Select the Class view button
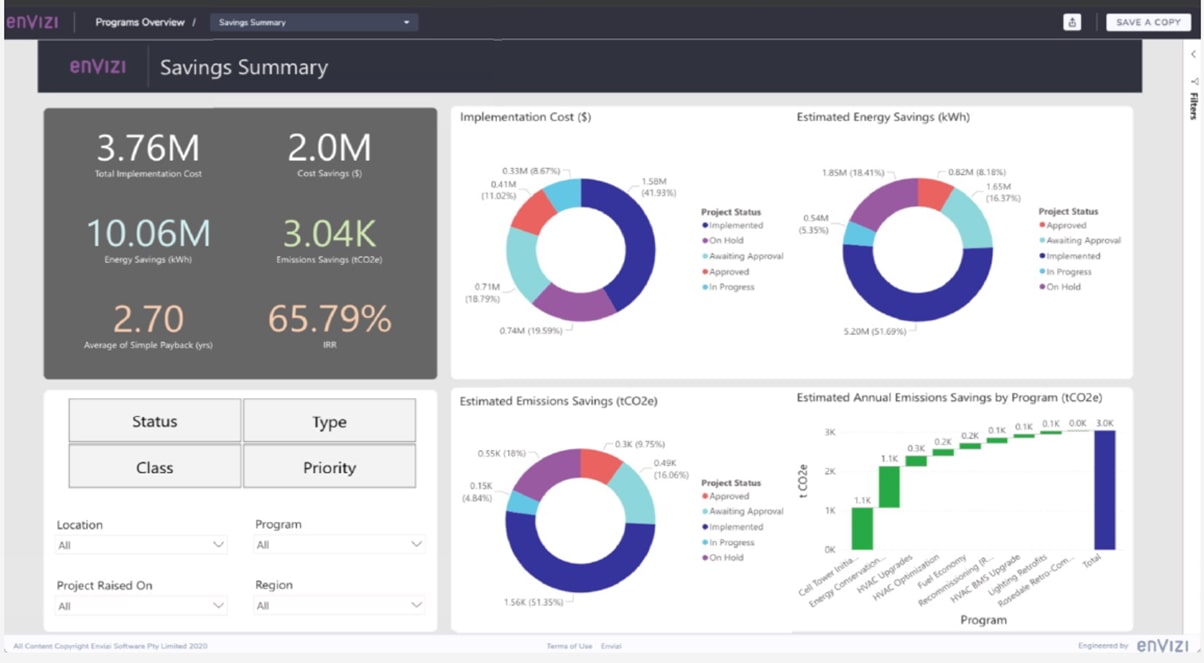This screenshot has height=663, width=1204. [x=155, y=467]
